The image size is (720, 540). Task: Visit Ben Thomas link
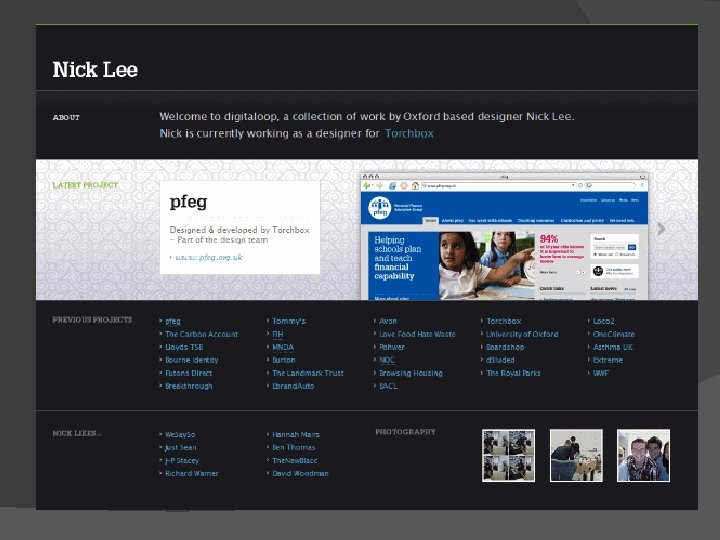tap(293, 447)
